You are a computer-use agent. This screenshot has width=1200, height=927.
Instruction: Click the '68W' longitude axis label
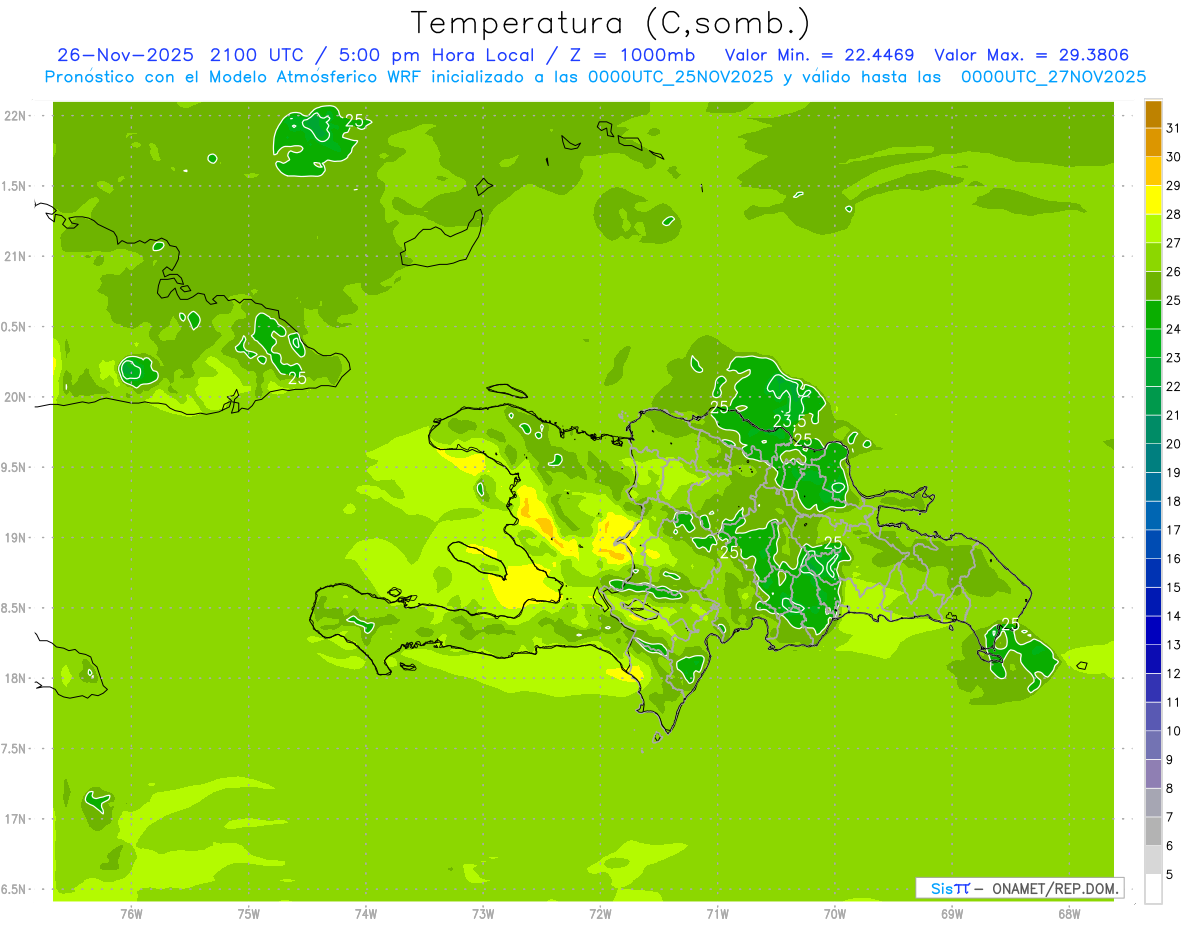pos(1069,913)
